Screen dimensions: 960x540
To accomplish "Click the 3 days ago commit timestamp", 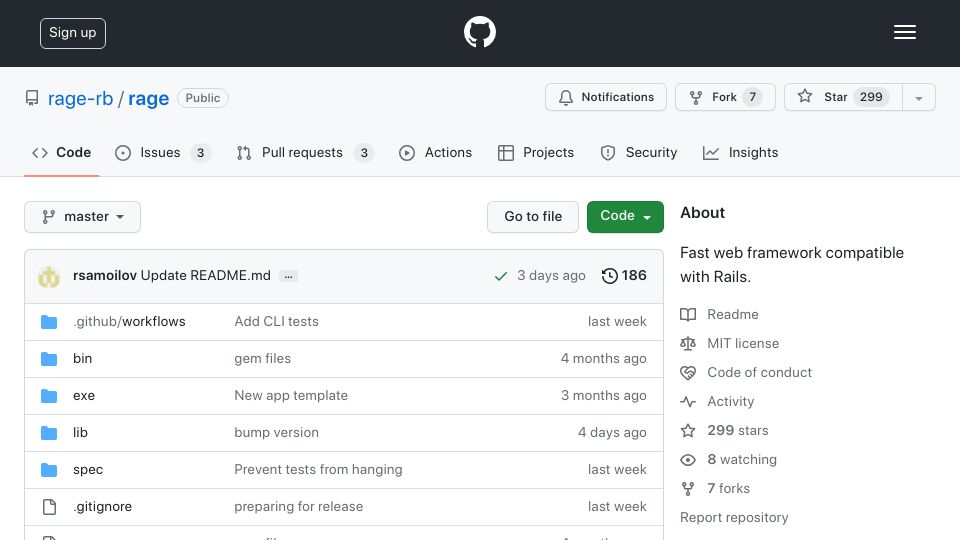I will click(551, 276).
